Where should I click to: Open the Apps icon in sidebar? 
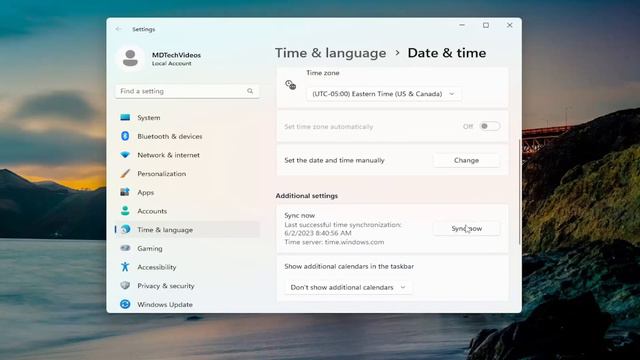(125, 192)
